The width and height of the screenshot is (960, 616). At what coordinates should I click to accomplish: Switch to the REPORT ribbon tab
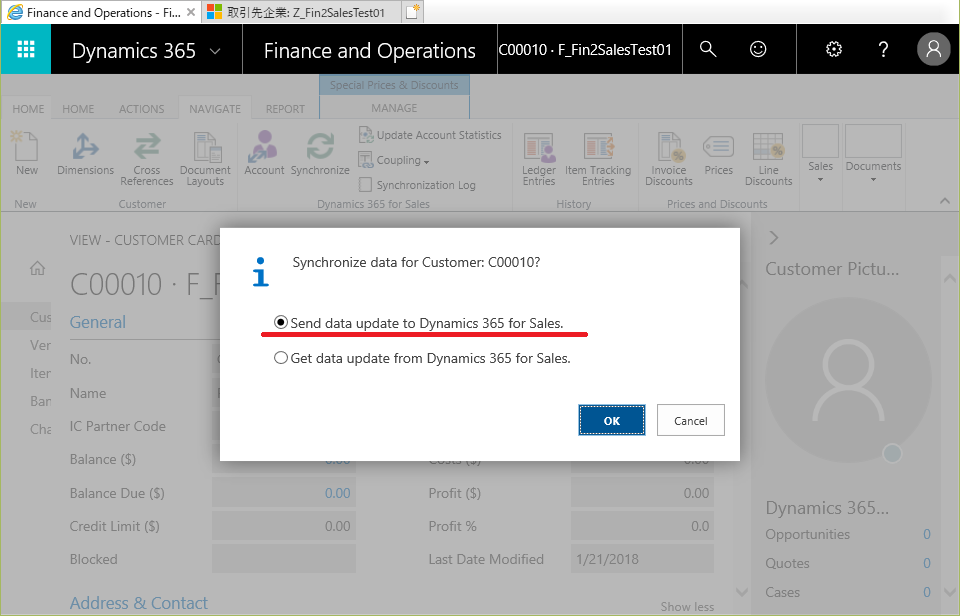tap(285, 109)
